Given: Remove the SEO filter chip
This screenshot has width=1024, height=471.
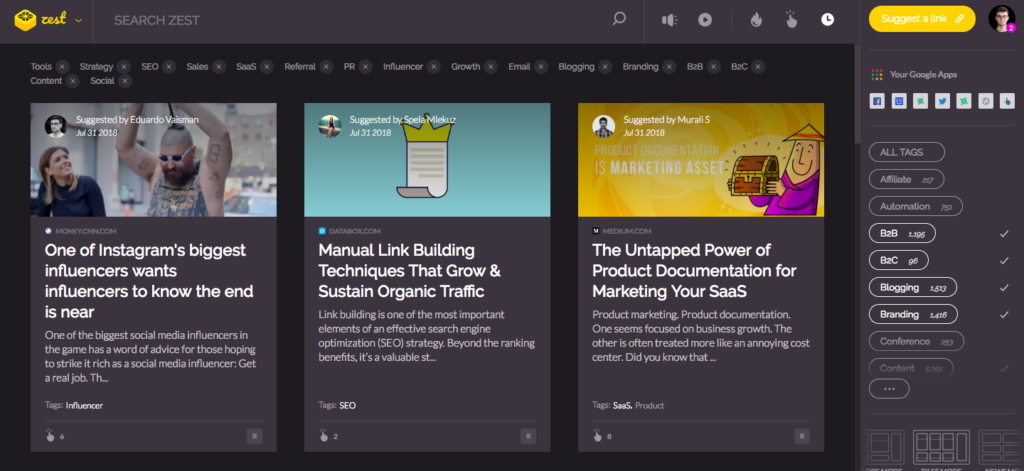Looking at the screenshot, I should (169, 67).
